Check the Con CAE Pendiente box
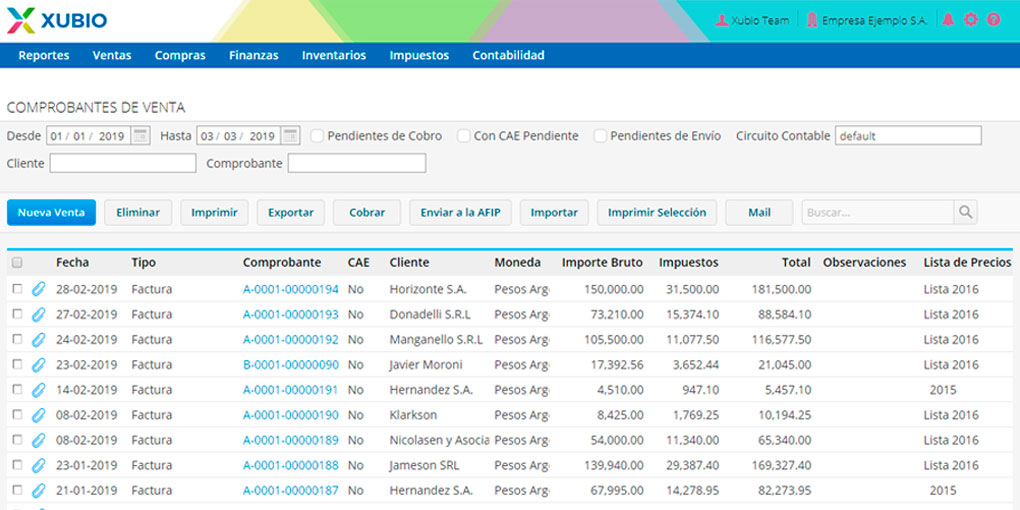Viewport: 1020px width, 510px height. click(x=464, y=136)
